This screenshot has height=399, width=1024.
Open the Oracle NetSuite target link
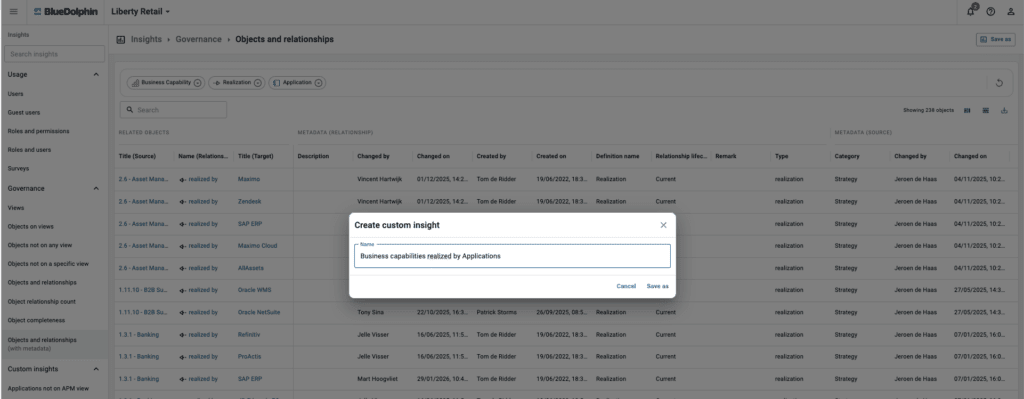[x=259, y=312]
